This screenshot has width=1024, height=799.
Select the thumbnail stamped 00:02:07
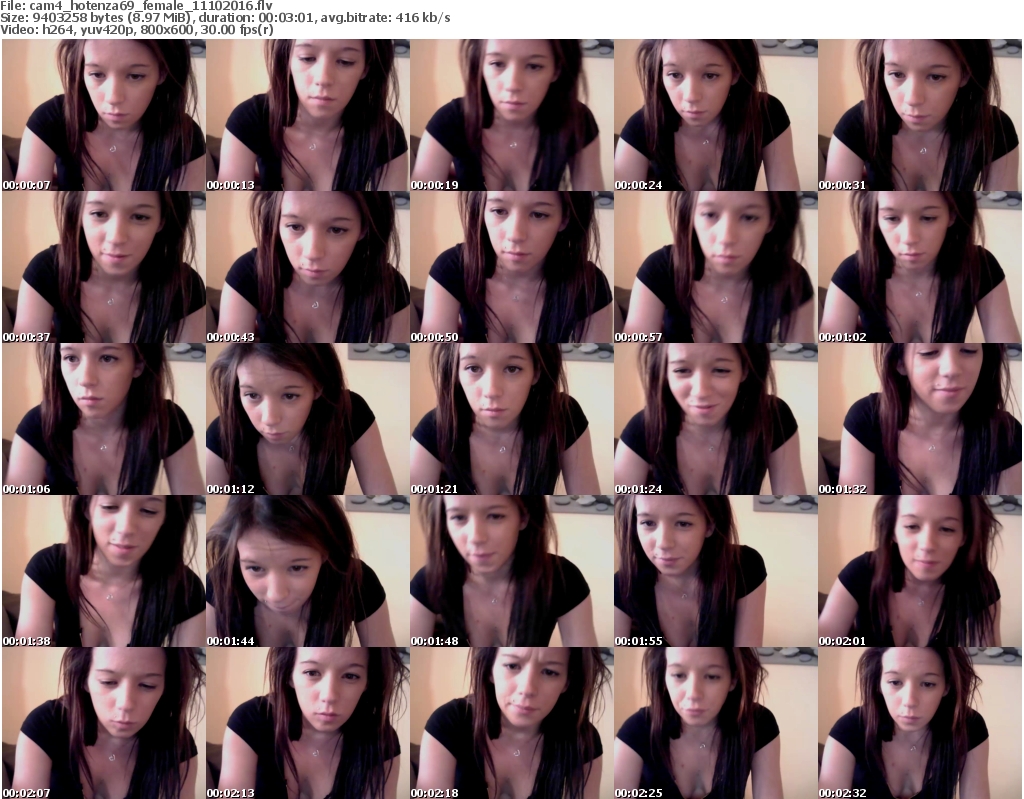tap(104, 723)
